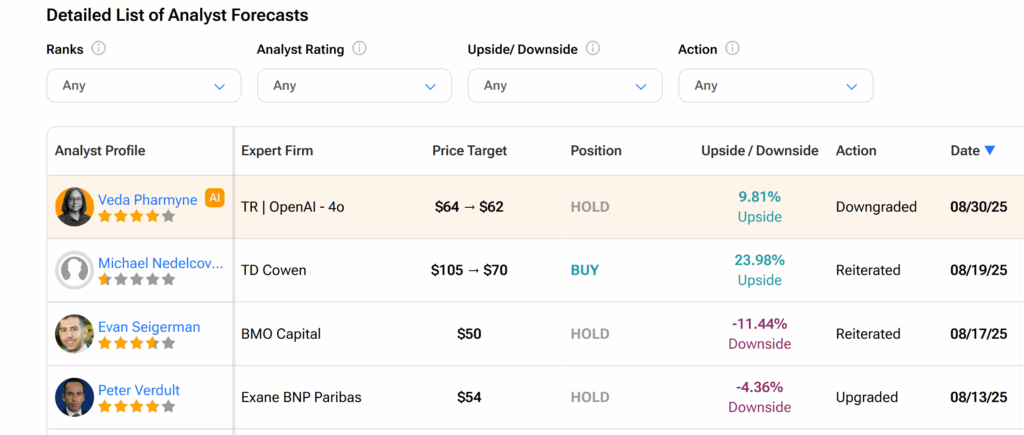
Task: Expand the Analyst Rating dropdown
Action: coord(354,86)
